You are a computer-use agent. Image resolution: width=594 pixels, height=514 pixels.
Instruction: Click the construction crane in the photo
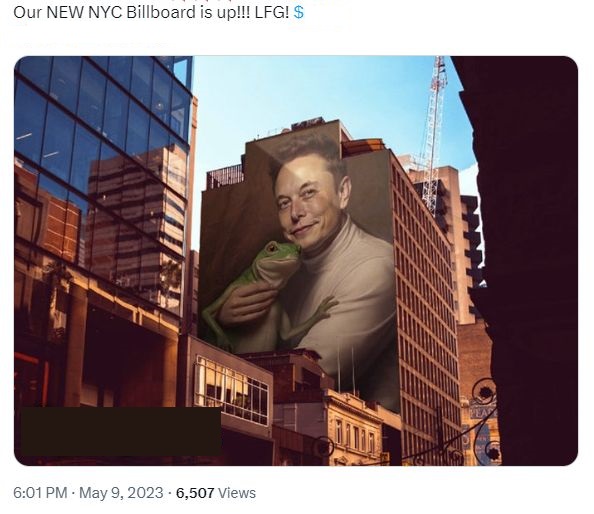coord(434,133)
